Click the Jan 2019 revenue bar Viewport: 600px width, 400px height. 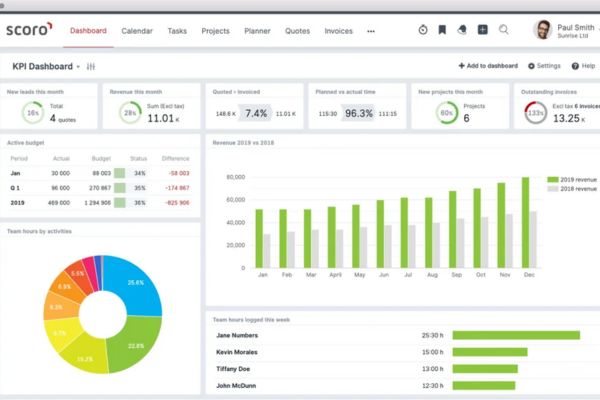259,238
